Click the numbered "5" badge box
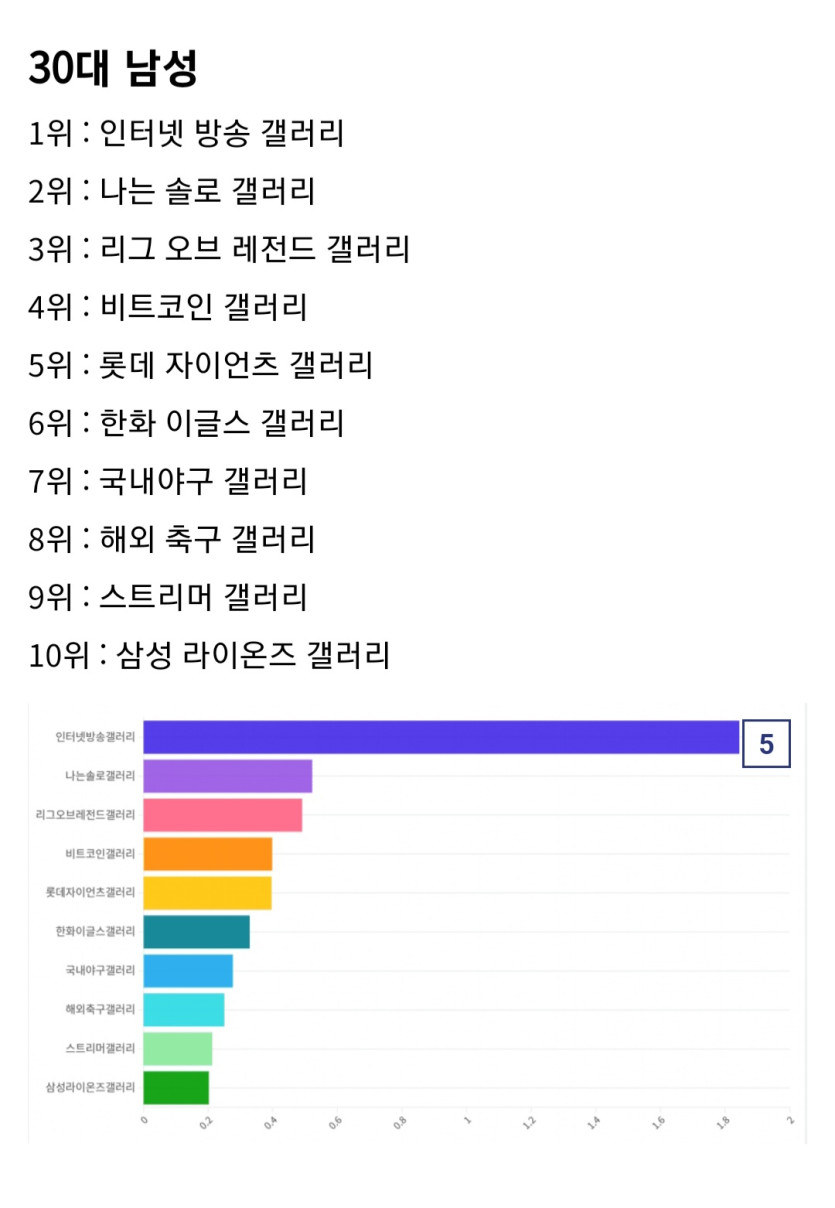Image resolution: width=835 pixels, height=1208 pixels. click(766, 744)
